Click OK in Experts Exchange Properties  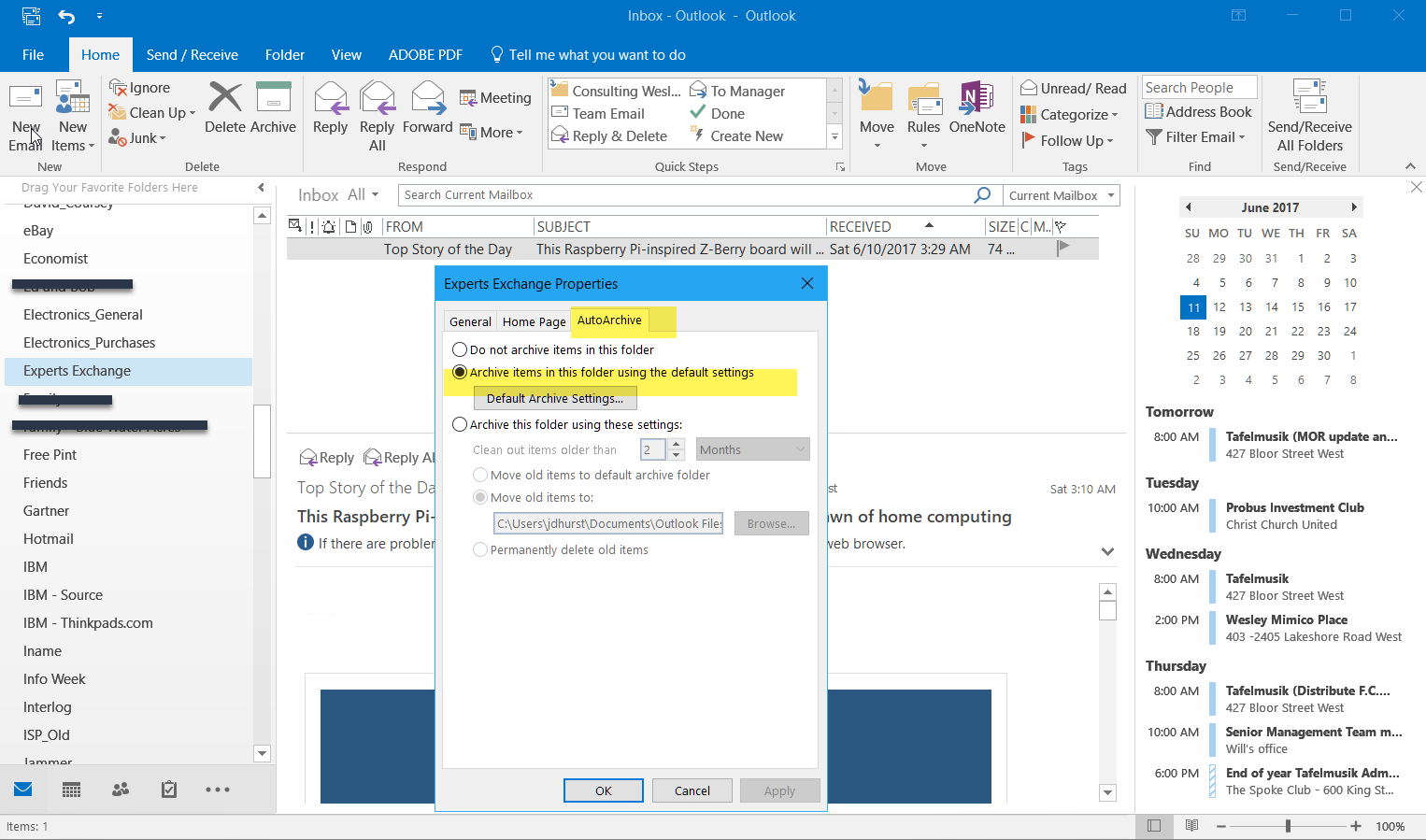604,790
